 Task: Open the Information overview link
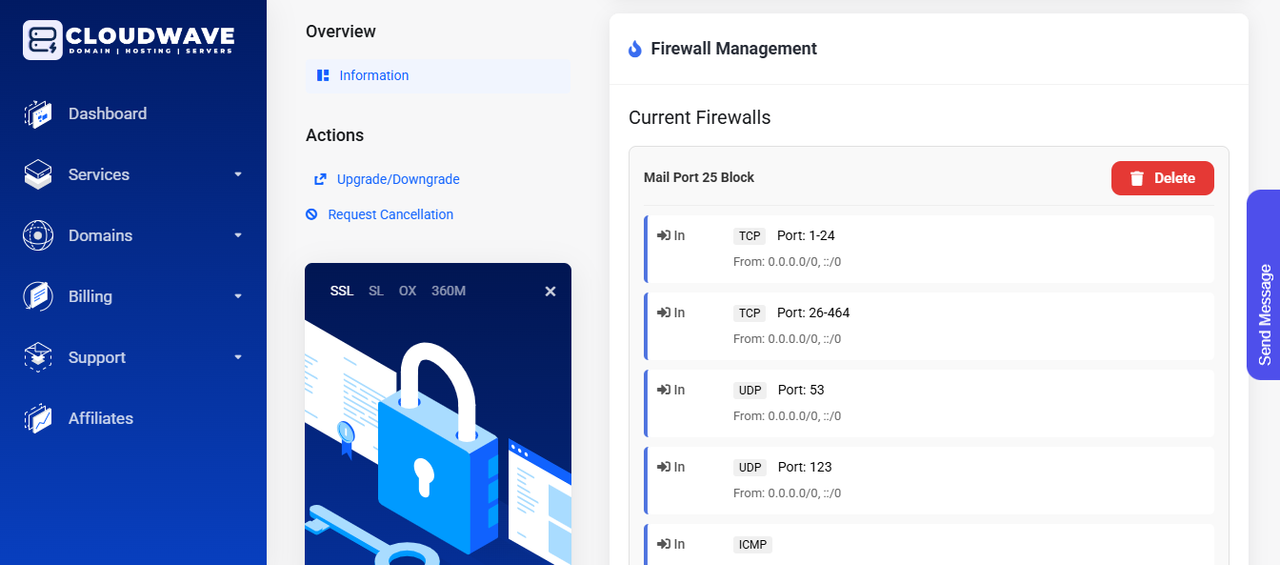tap(438, 76)
